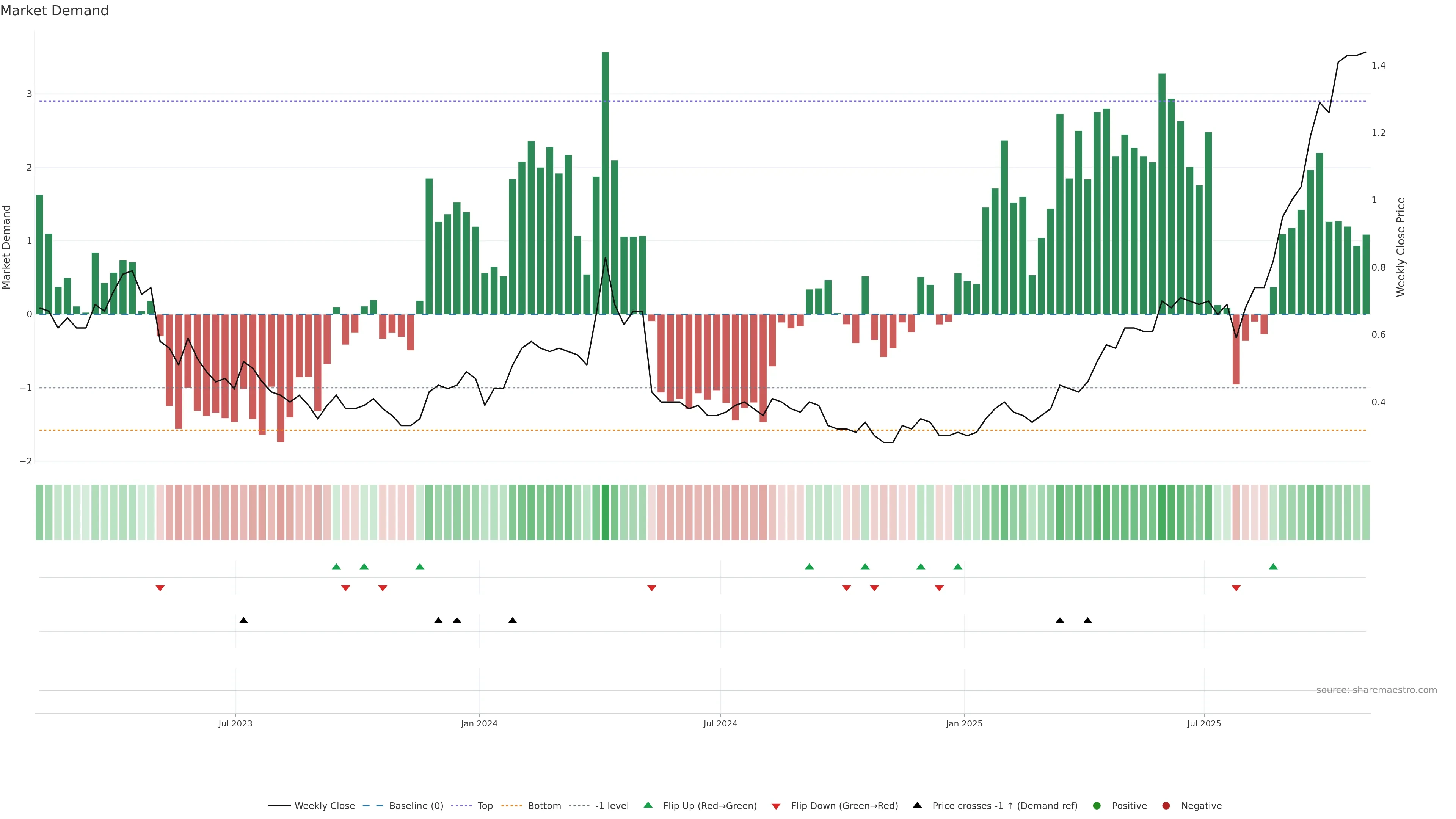Click the source: sharemaestro.com text
The image size is (1456, 819).
pyautogui.click(x=1376, y=690)
